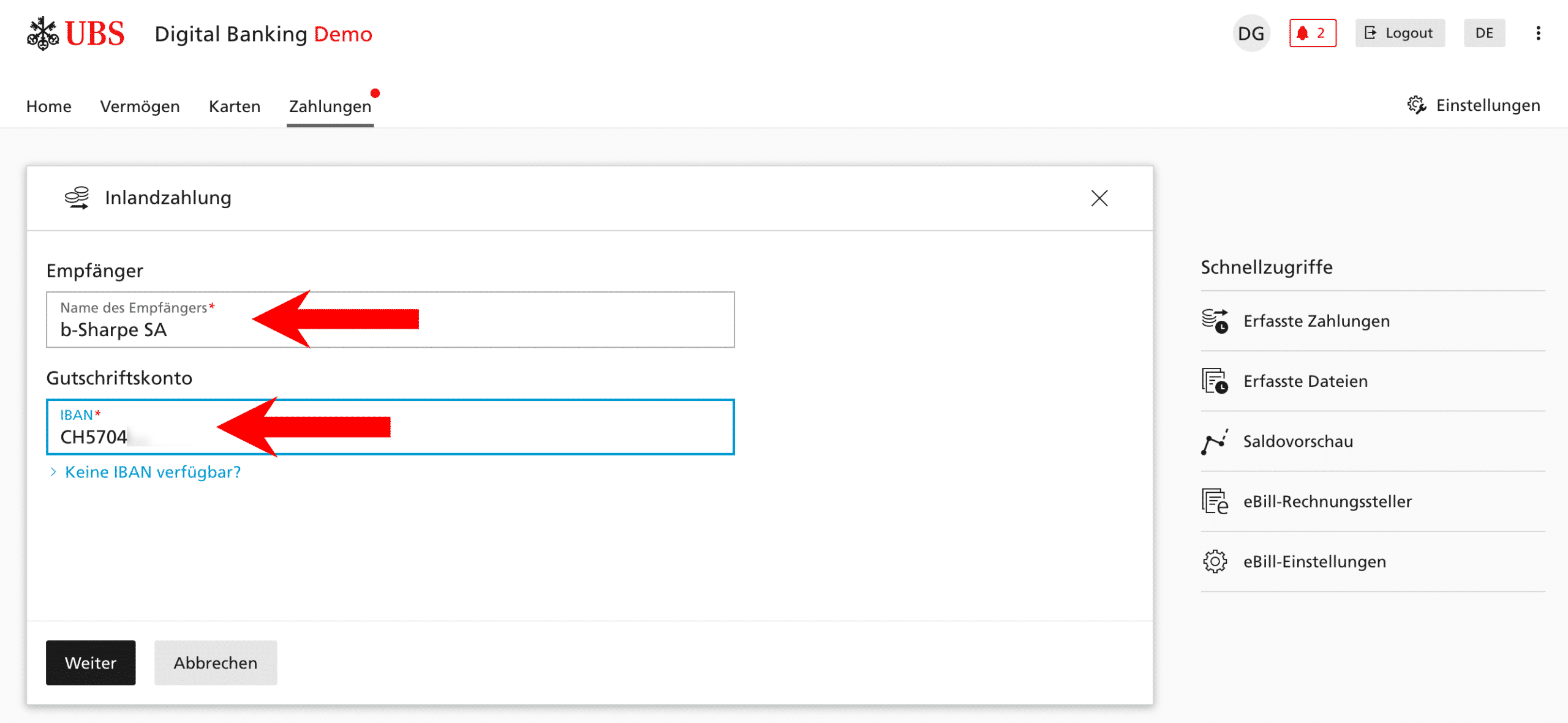
Task: Click the Erfasste Zahlungen coins icon
Action: pos(1215,321)
